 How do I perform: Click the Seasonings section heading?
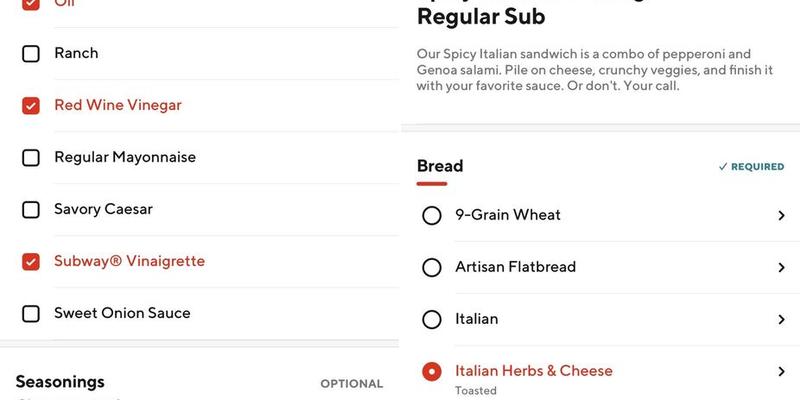60,382
